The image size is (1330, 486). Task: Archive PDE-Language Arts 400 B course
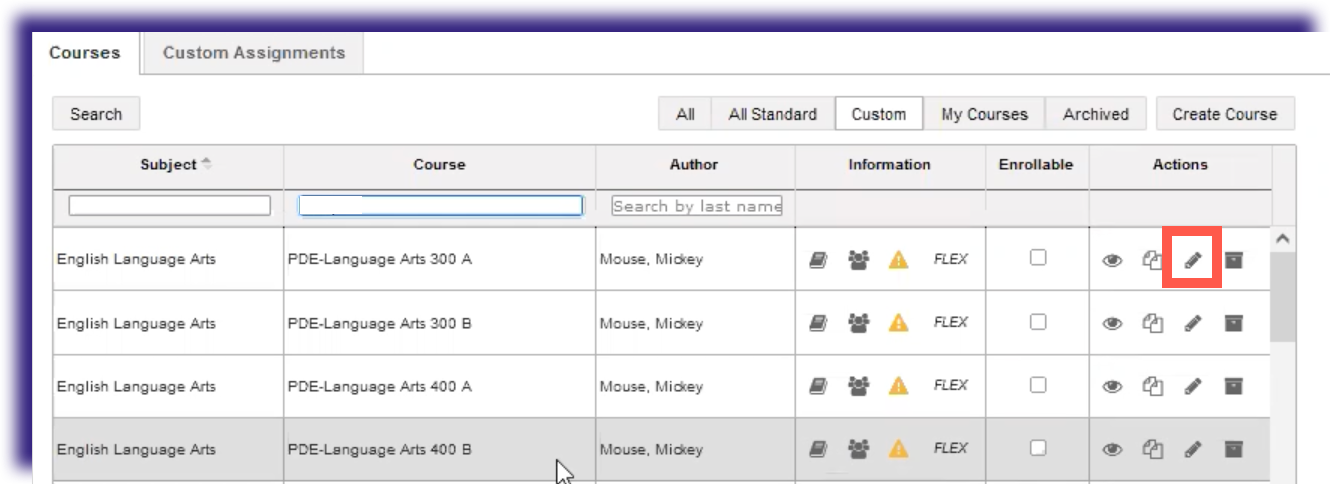pyautogui.click(x=1234, y=449)
